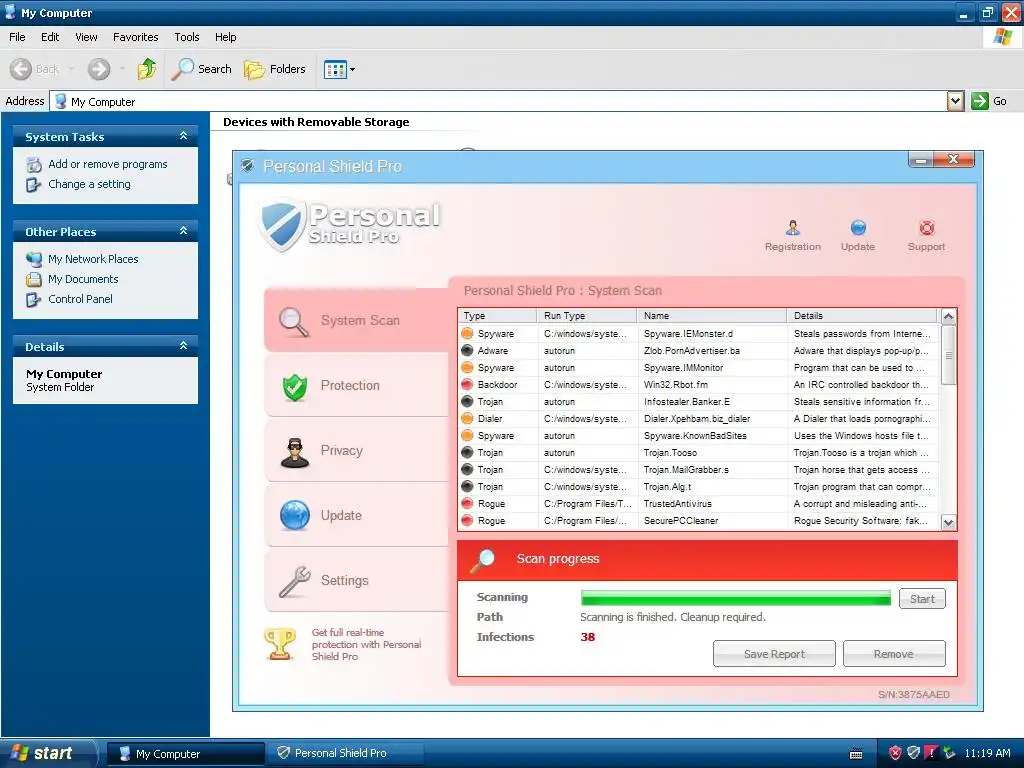
Task: Click the Save Report button
Action: pyautogui.click(x=774, y=654)
